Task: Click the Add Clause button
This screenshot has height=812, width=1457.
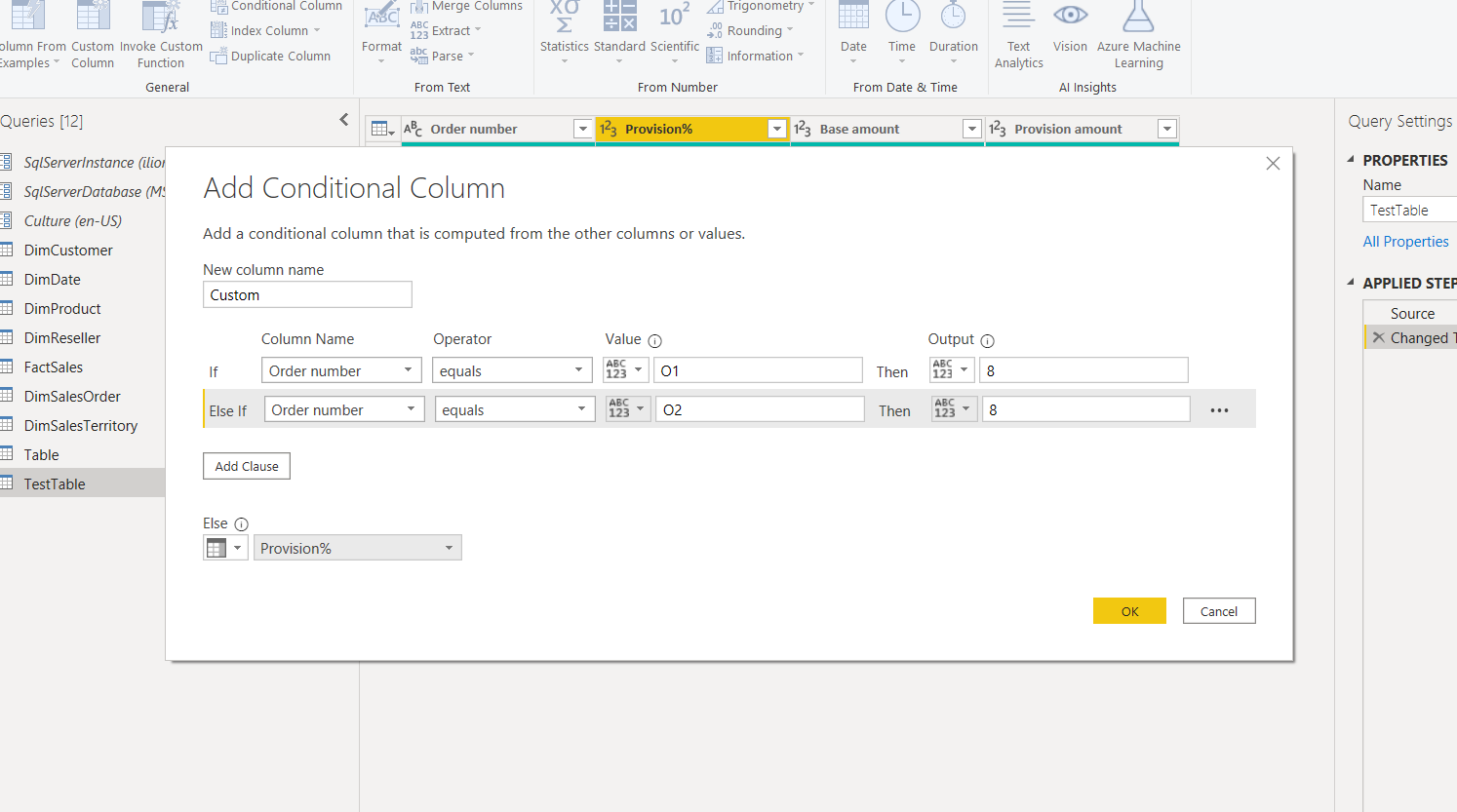Action: click(x=247, y=466)
